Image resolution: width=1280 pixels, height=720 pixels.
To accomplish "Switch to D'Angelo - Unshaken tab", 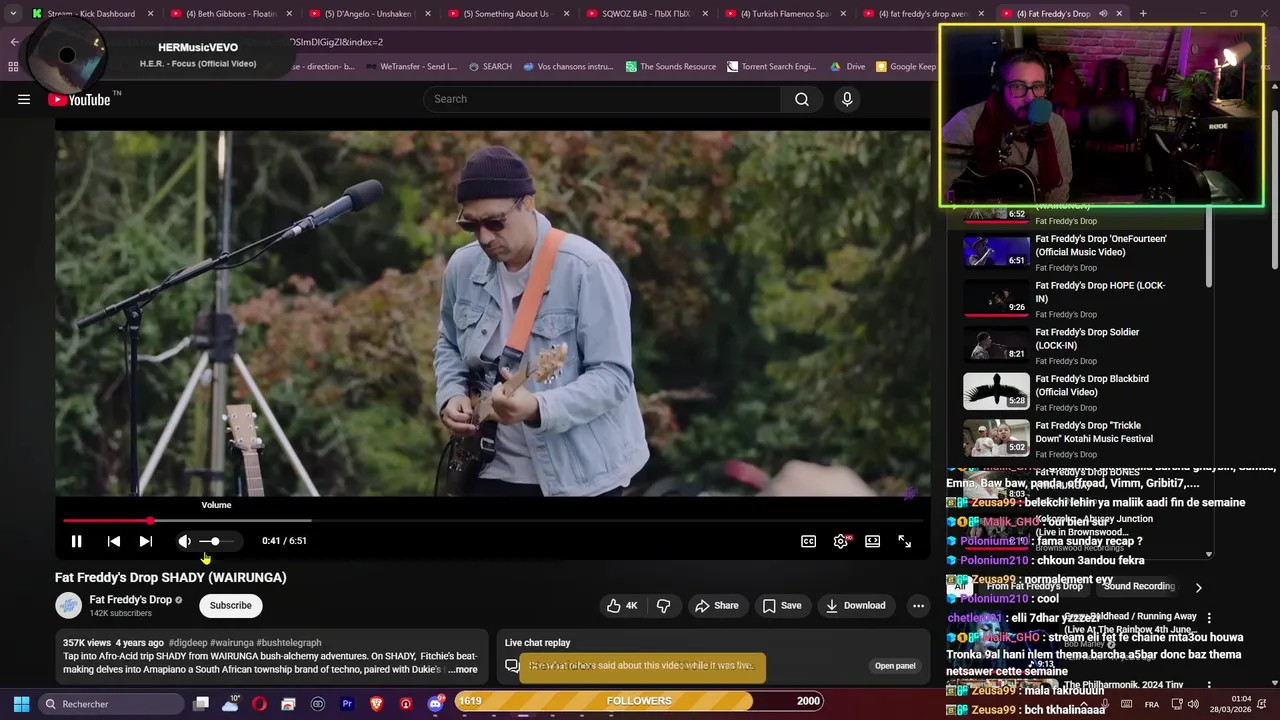I will pyautogui.click(x=369, y=14).
